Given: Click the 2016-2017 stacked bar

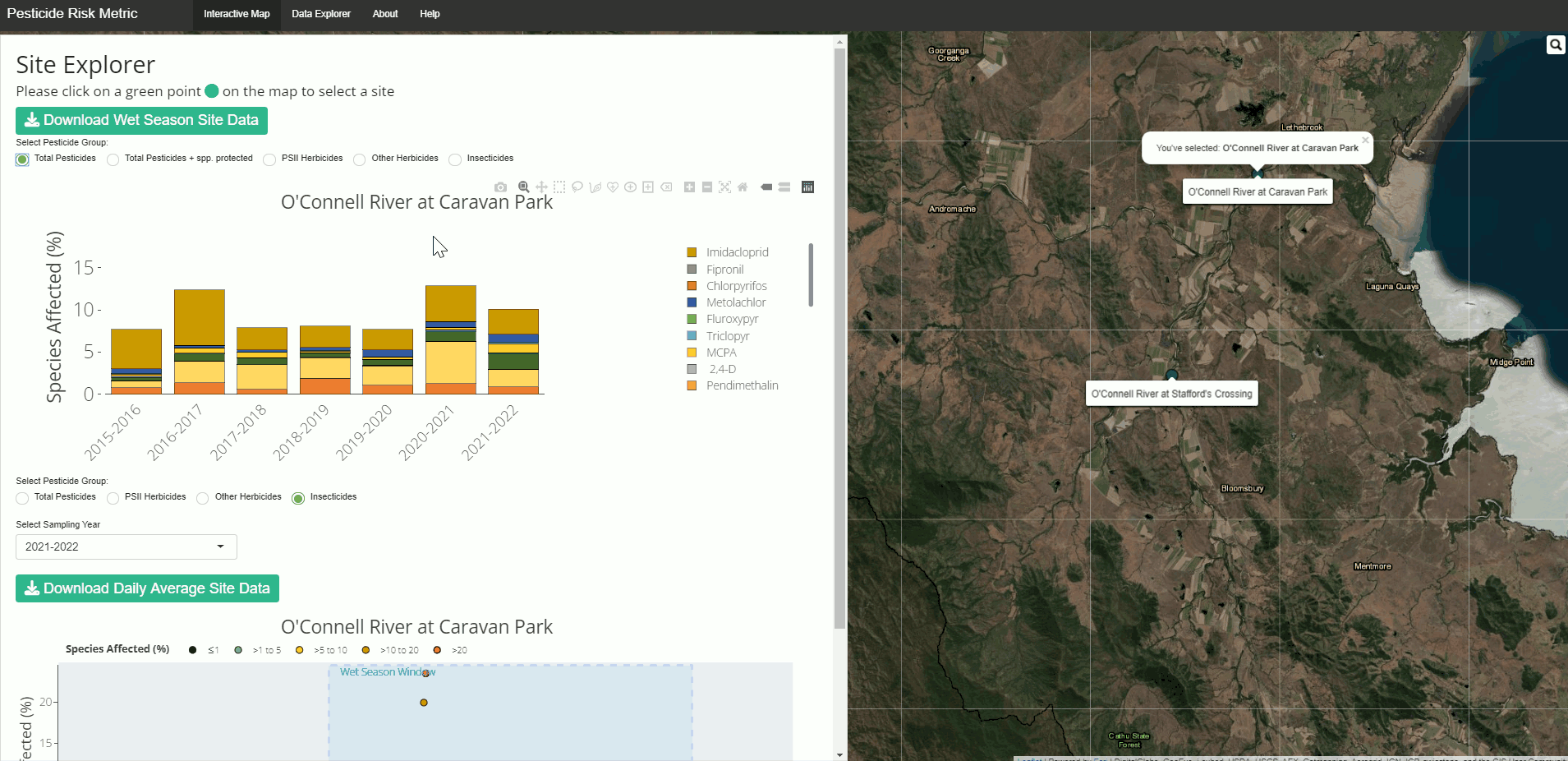Looking at the screenshot, I should (x=200, y=342).
